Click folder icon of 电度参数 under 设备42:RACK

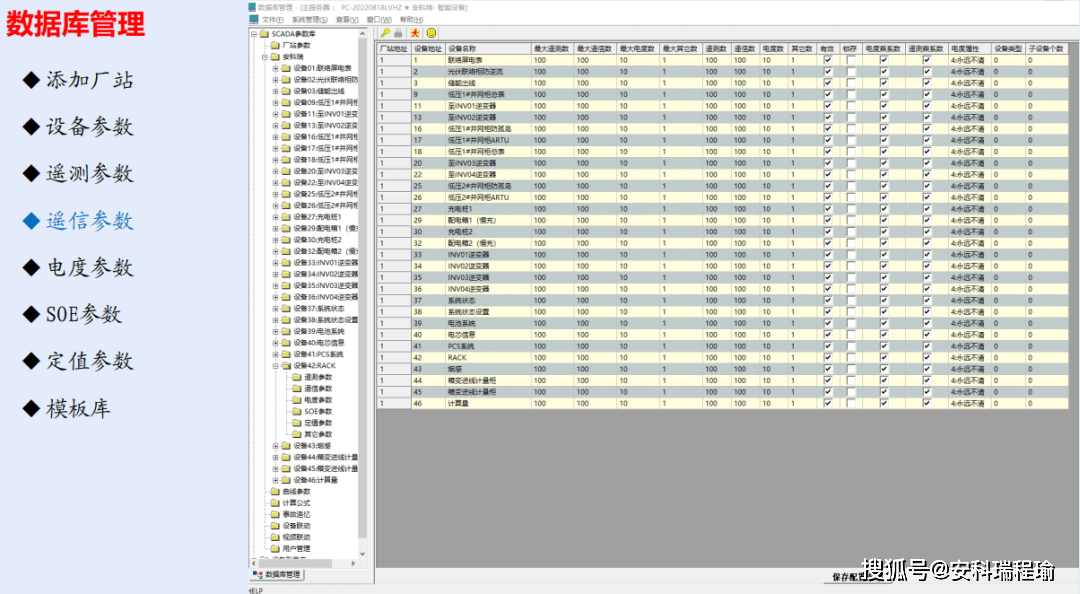click(x=298, y=400)
